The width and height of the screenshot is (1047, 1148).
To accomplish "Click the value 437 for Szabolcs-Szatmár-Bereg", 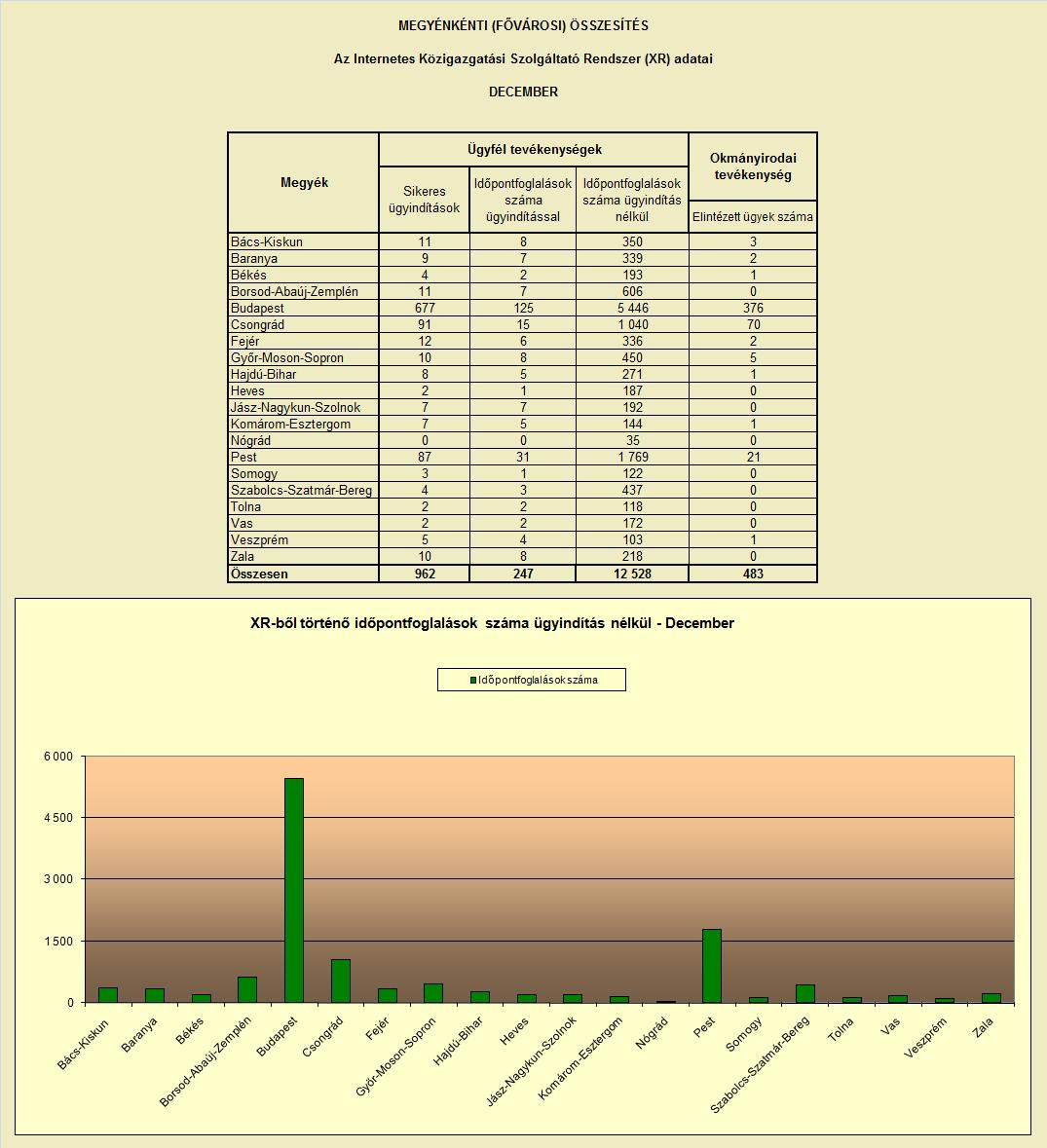I will [633, 491].
